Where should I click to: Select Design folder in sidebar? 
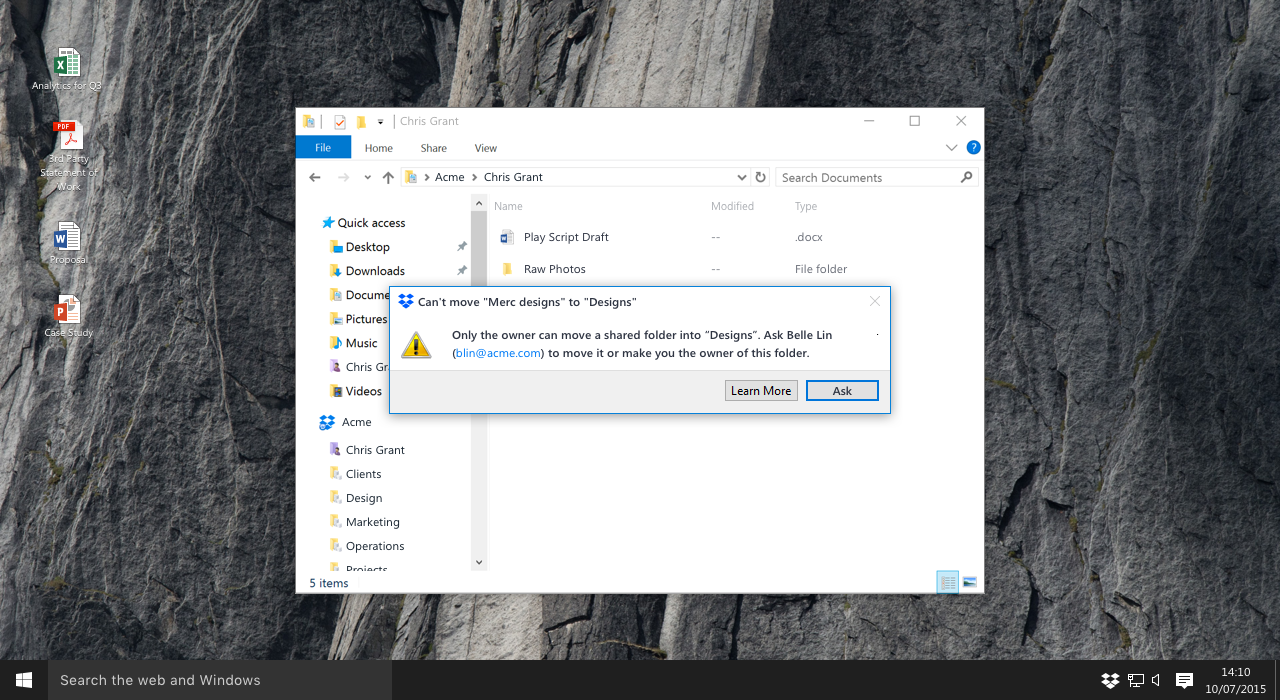364,498
